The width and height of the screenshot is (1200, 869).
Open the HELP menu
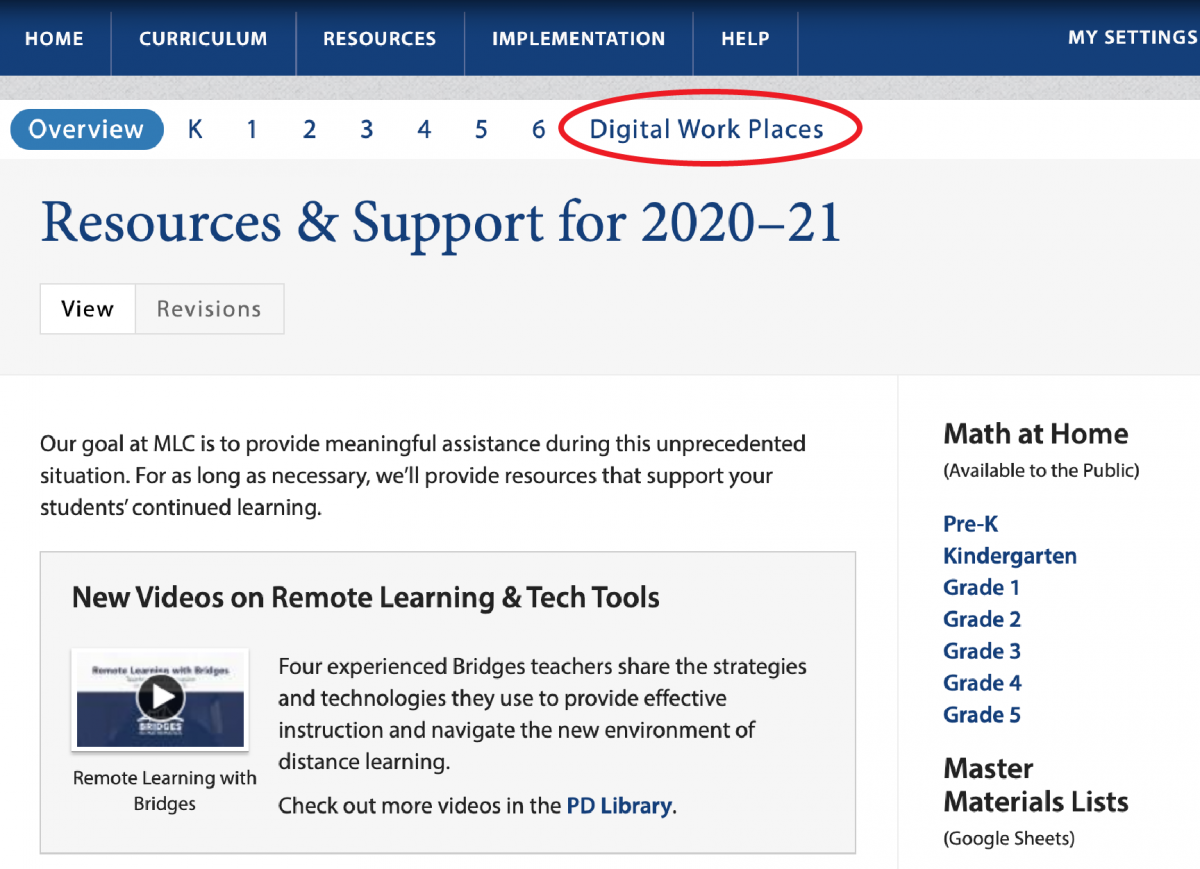coord(745,39)
